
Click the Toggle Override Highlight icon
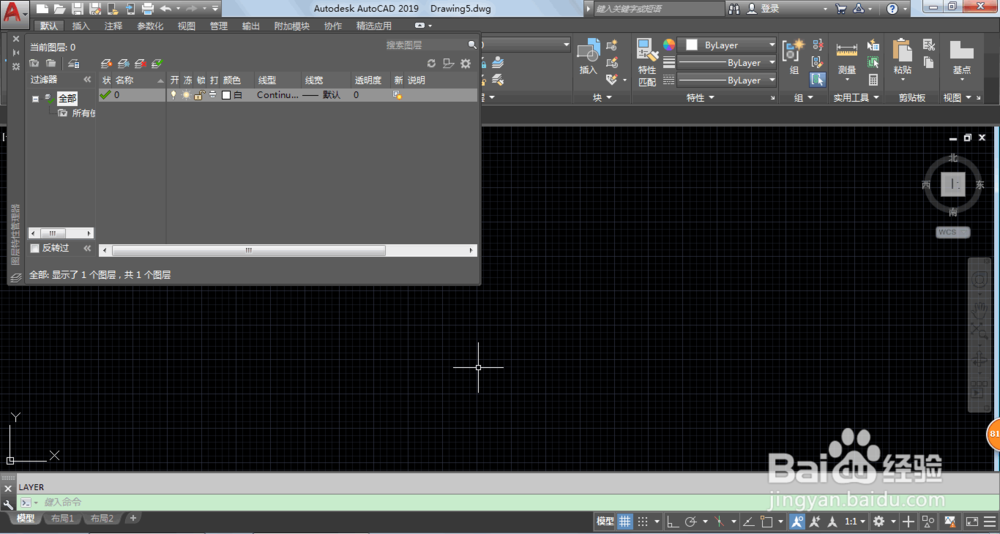(448, 63)
